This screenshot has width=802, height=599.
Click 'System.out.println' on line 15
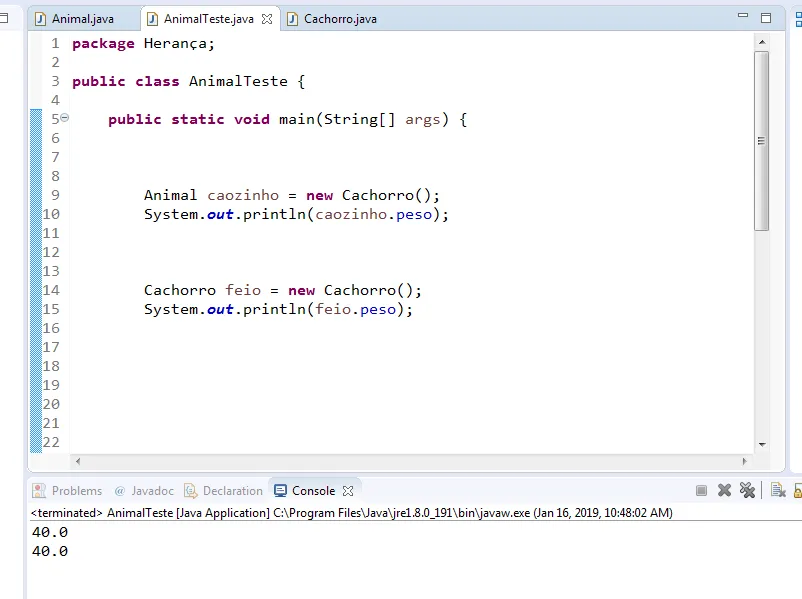pyautogui.click(x=225, y=310)
